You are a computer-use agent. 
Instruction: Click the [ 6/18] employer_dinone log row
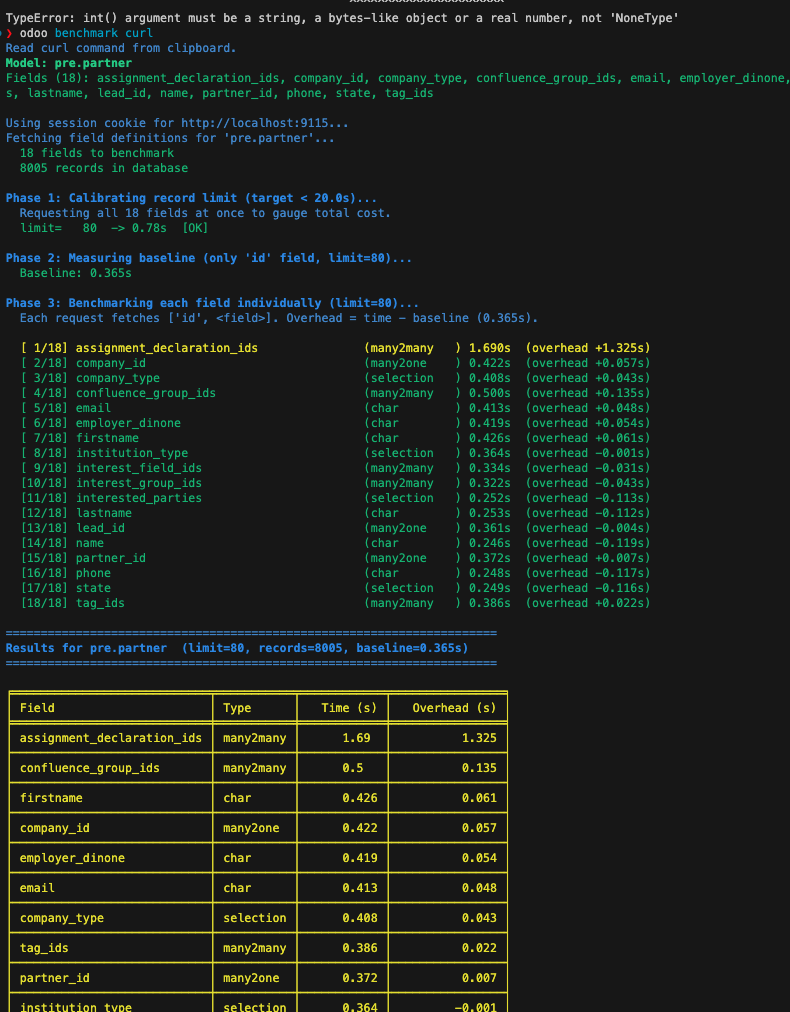(x=336, y=423)
